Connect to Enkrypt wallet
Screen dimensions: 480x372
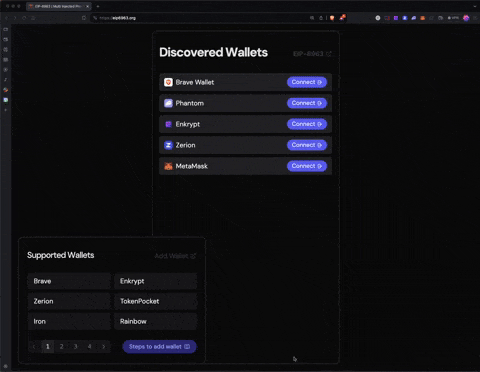307,124
